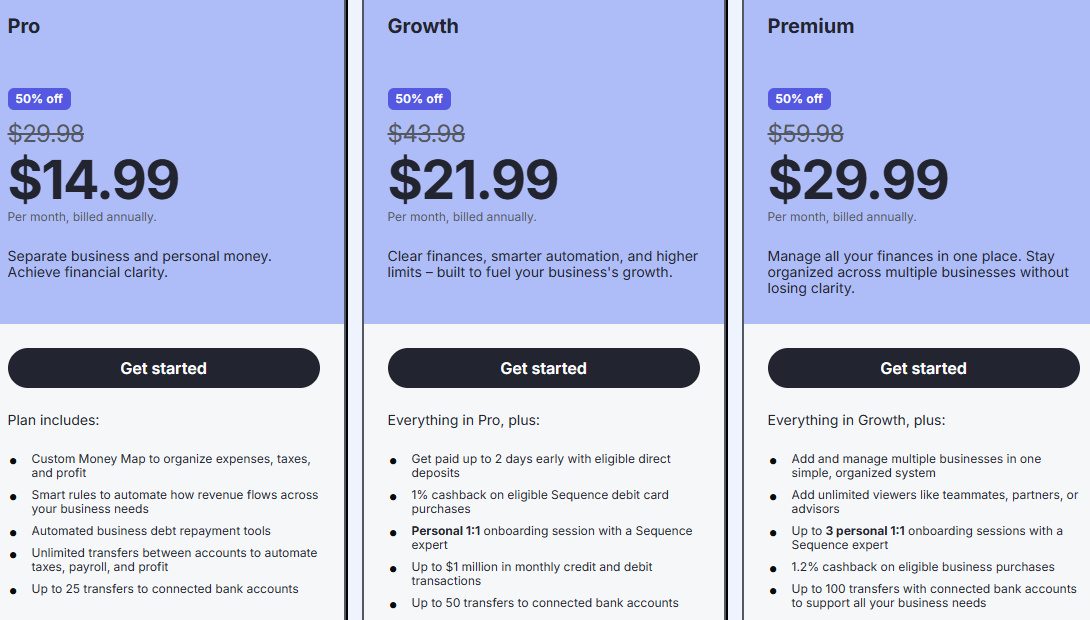The height and width of the screenshot is (620, 1090).
Task: Click the Premium plan title
Action: pos(810,26)
